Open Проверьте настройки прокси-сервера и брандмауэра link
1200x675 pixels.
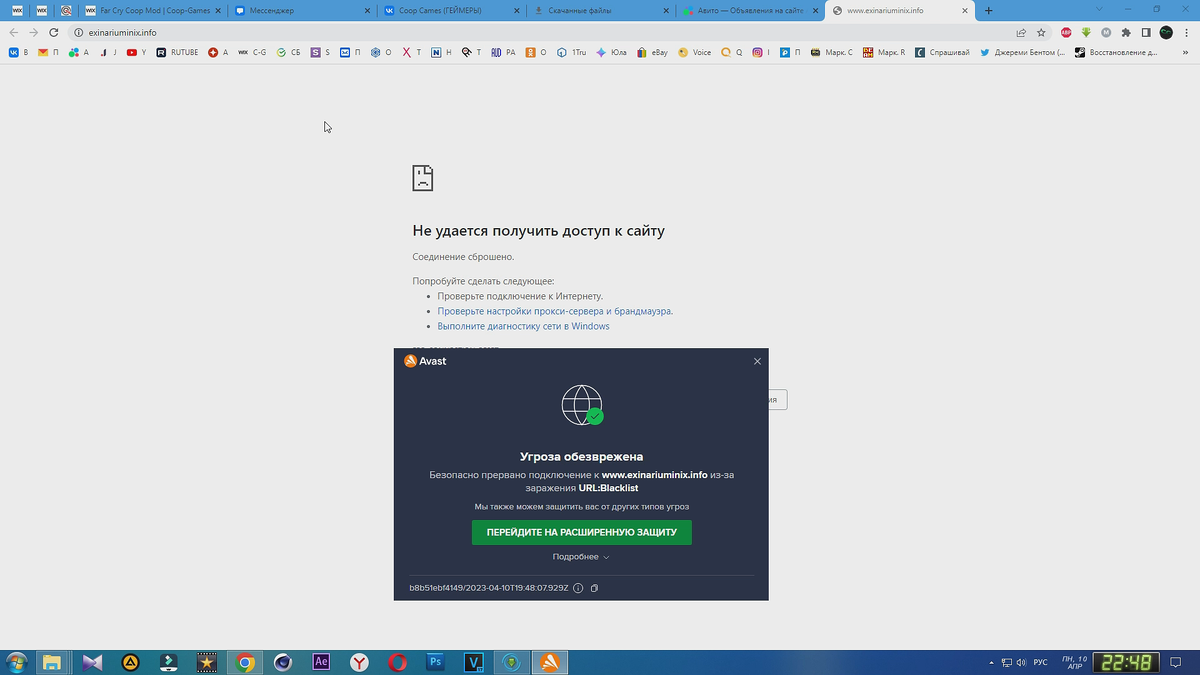(x=555, y=311)
